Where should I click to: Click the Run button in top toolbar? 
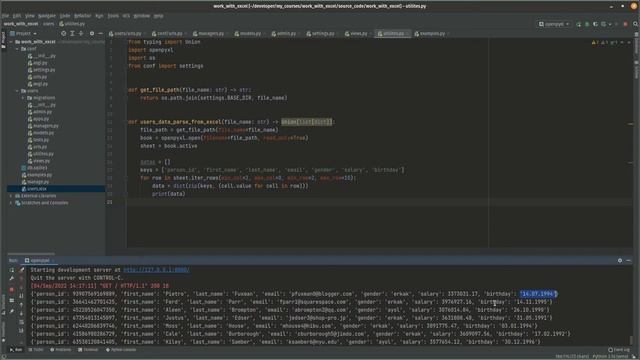click(x=578, y=24)
